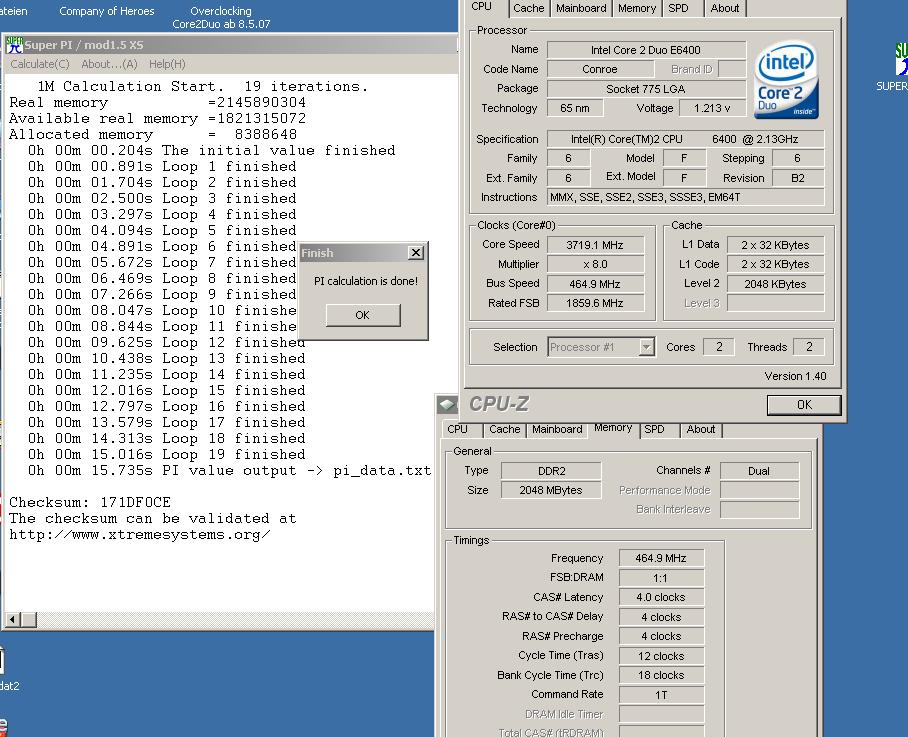
Task: Click the Technology value 65 nm
Action: 574,108
